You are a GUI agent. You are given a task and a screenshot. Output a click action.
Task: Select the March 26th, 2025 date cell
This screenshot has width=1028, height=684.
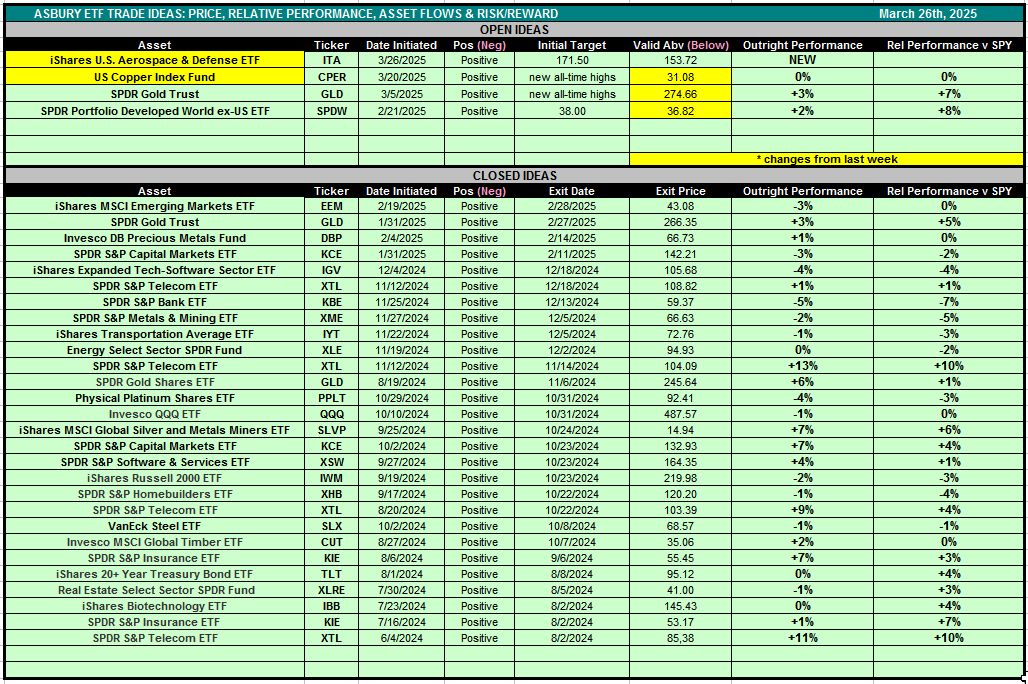(927, 14)
